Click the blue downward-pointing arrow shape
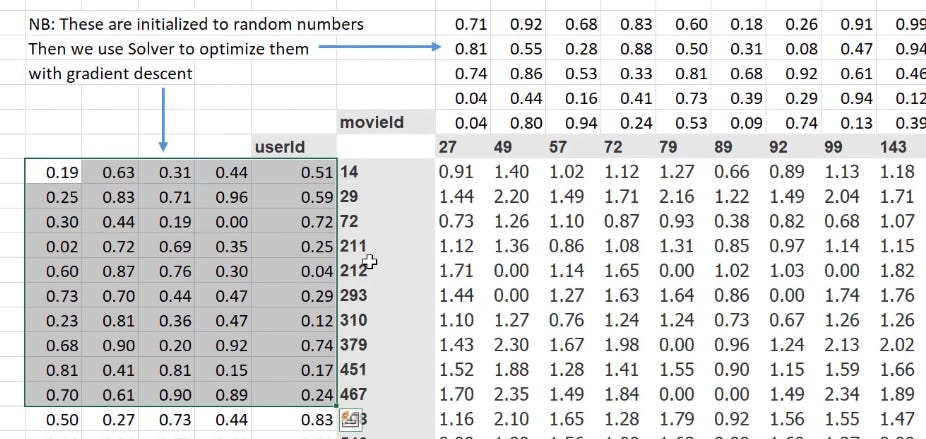Viewport: 926px width, 439px height. 163,117
